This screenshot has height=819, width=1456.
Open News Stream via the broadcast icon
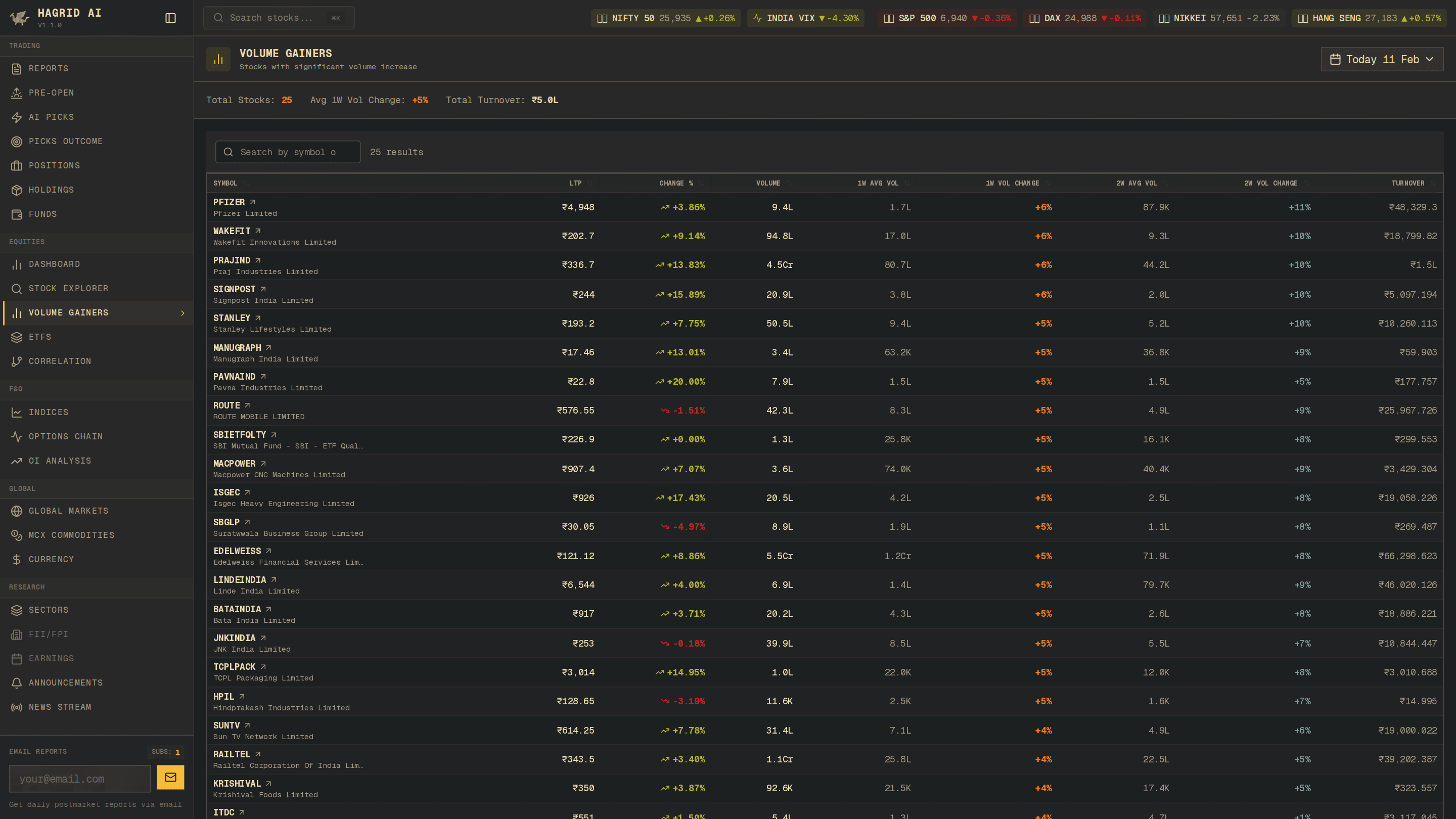tap(16, 707)
